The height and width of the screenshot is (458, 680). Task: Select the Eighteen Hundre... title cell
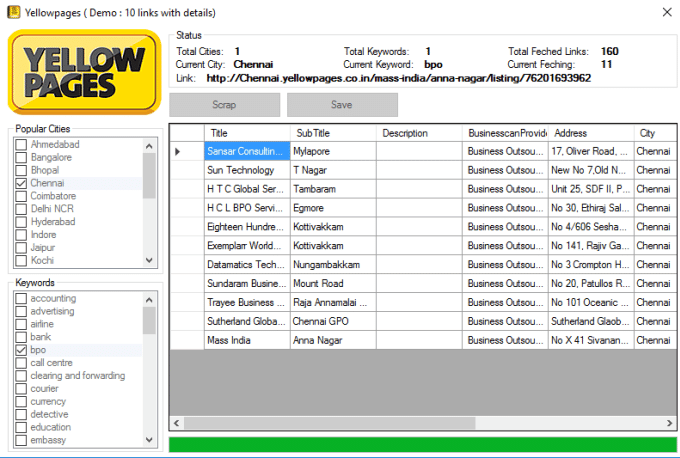coord(247,227)
